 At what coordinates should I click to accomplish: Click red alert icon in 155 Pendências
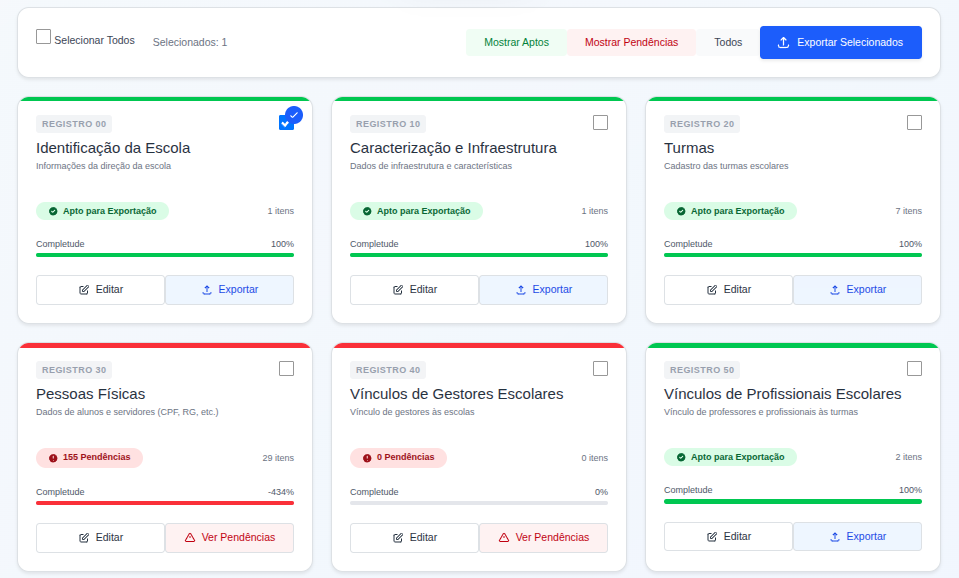pos(53,458)
